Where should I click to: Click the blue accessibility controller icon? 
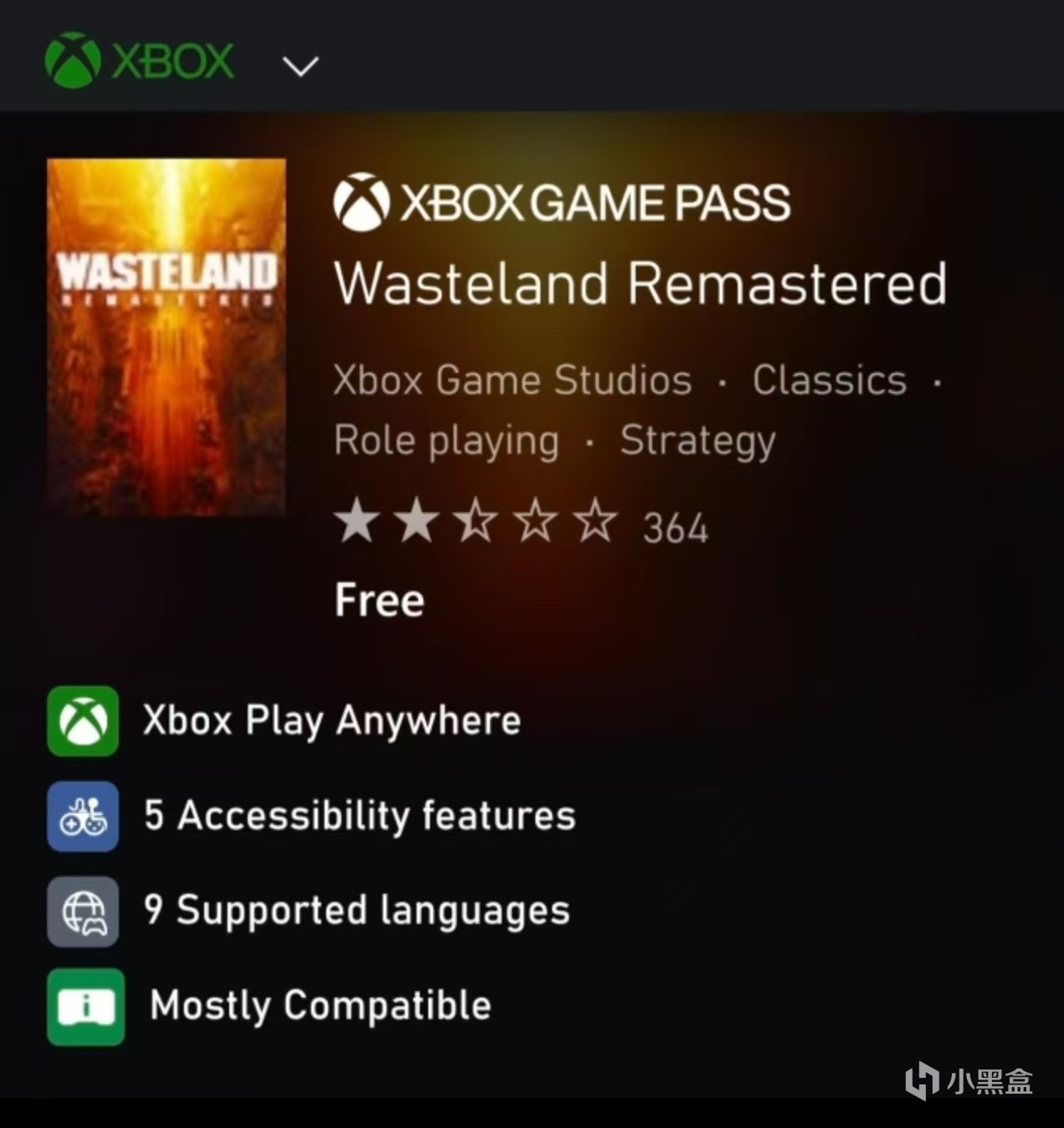[83, 816]
